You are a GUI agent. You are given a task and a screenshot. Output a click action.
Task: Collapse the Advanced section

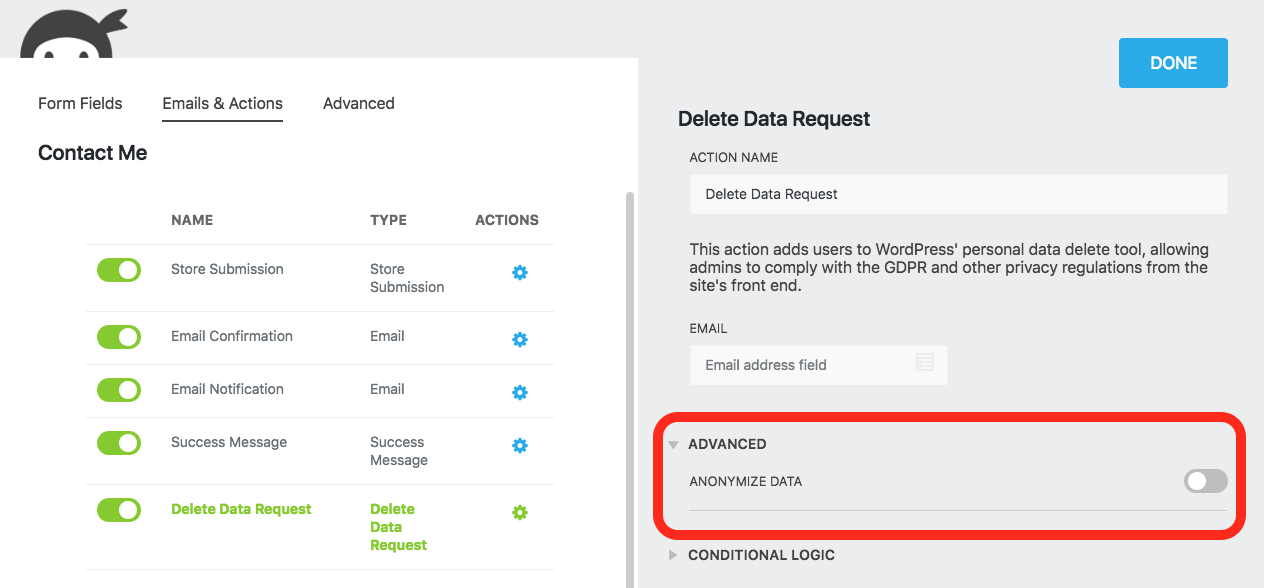click(x=726, y=444)
